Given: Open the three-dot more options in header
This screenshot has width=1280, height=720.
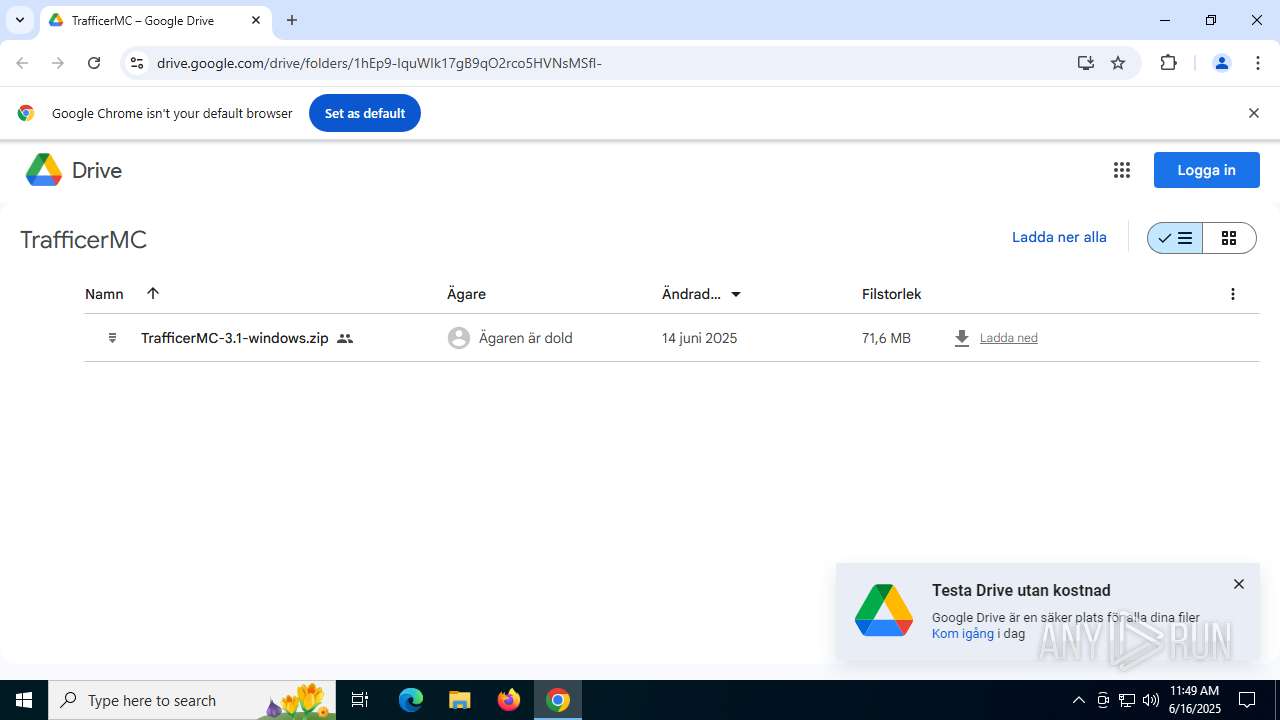Looking at the screenshot, I should pyautogui.click(x=1233, y=294).
